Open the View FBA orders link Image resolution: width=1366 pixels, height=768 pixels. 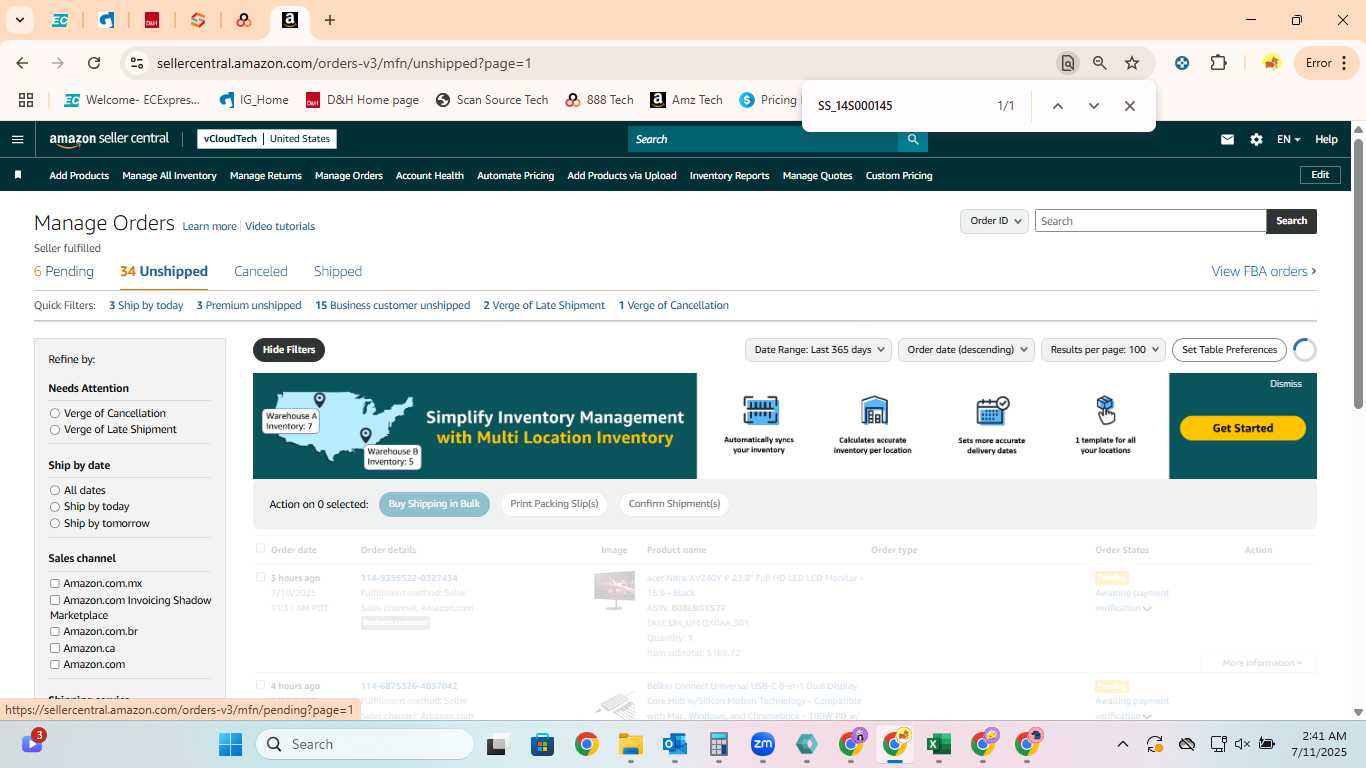coord(1264,271)
